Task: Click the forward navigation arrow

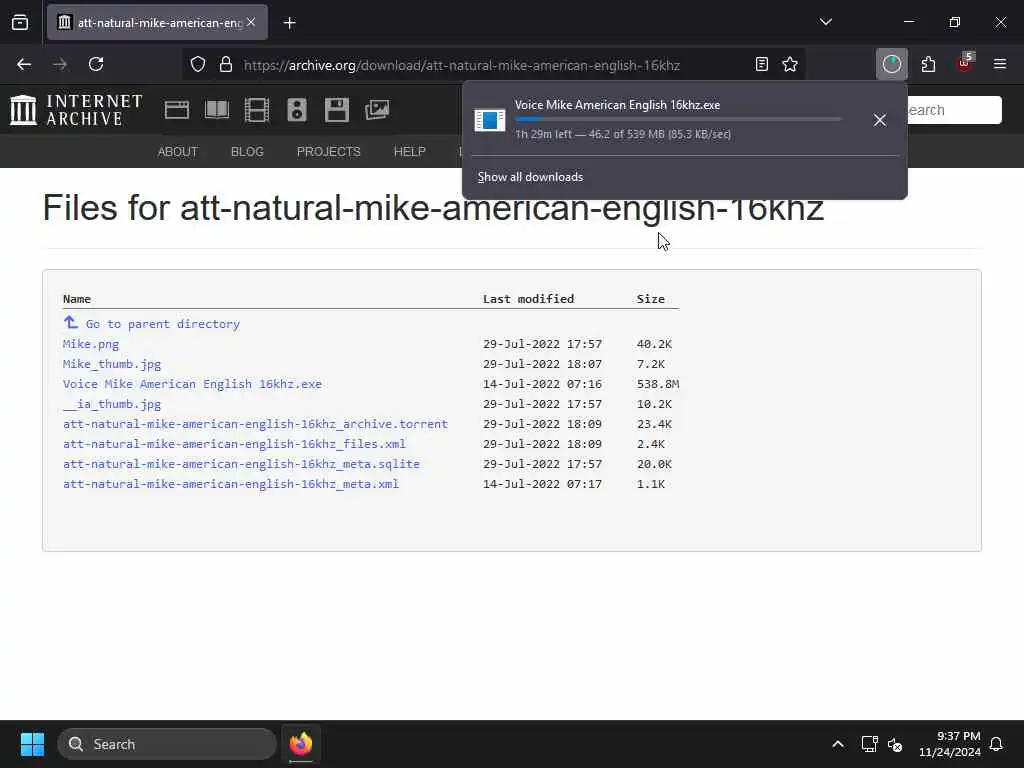Action: click(x=60, y=64)
